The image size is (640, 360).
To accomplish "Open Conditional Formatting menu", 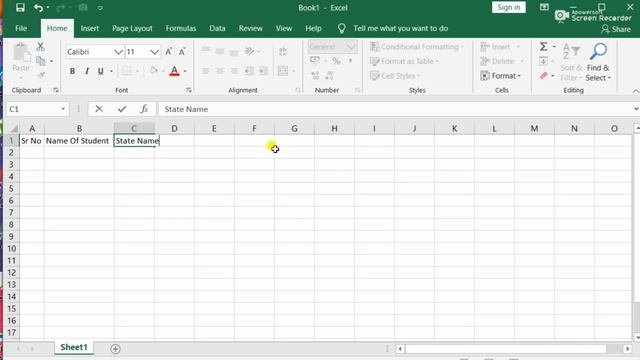I will tap(417, 47).
